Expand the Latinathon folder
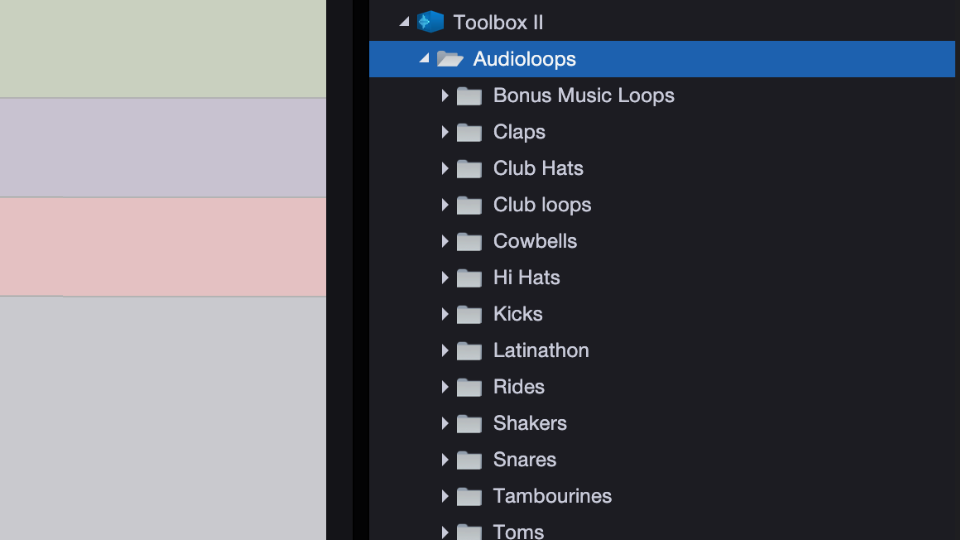Image resolution: width=960 pixels, height=540 pixels. (x=445, y=351)
